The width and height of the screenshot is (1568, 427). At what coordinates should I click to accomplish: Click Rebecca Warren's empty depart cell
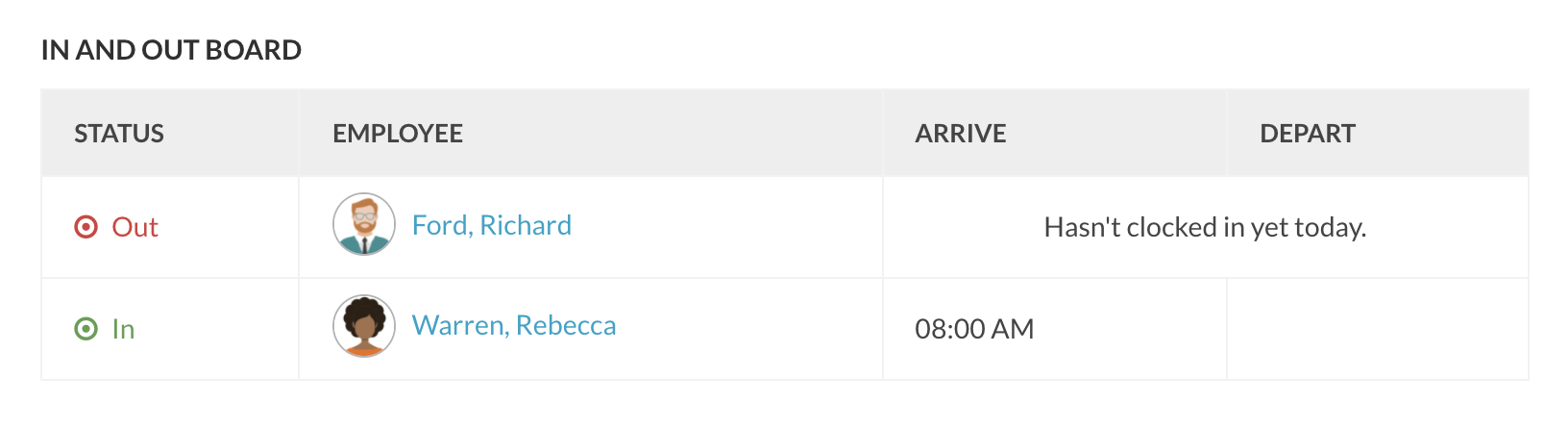1378,329
